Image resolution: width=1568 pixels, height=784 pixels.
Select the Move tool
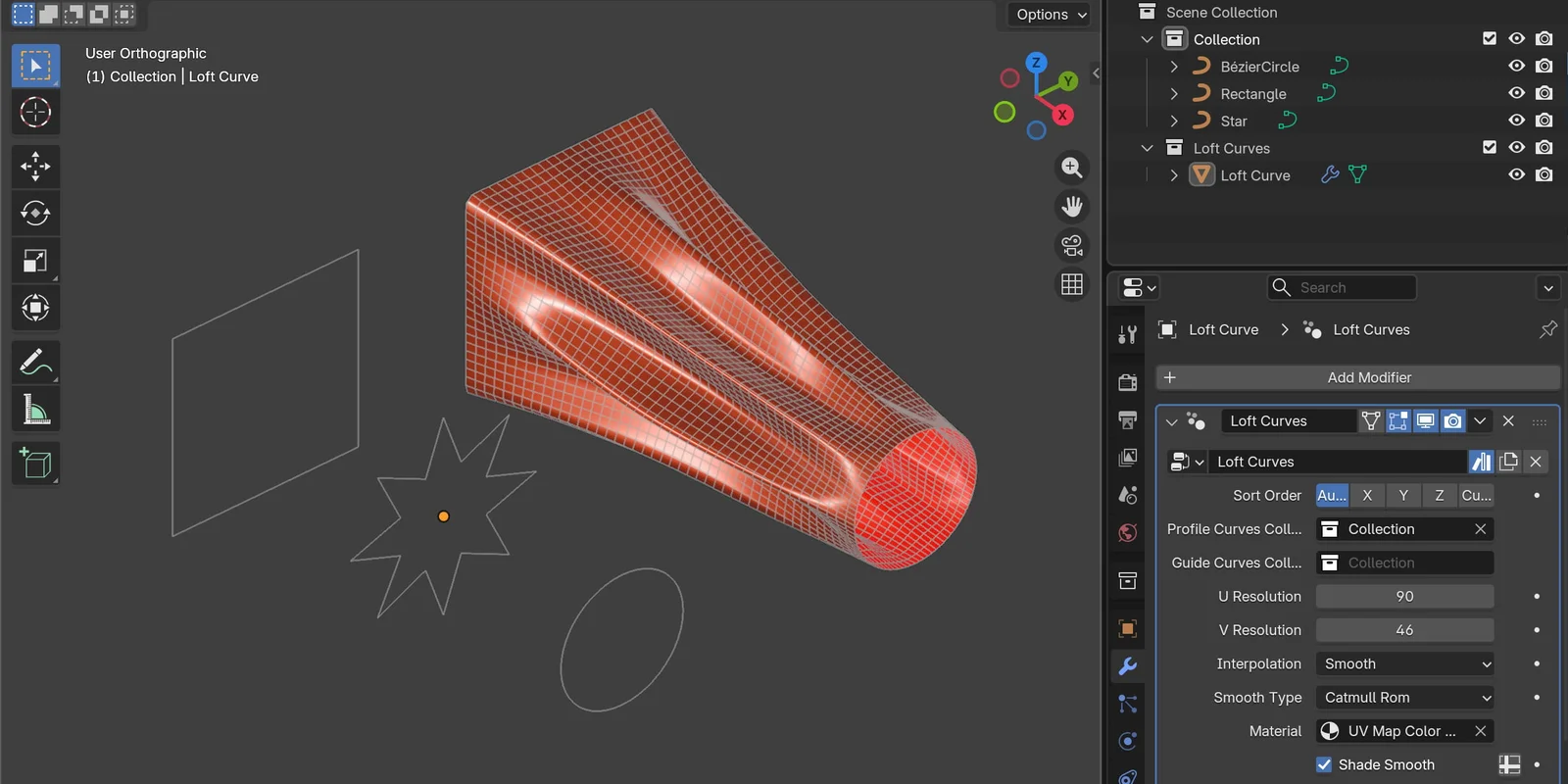[x=35, y=167]
